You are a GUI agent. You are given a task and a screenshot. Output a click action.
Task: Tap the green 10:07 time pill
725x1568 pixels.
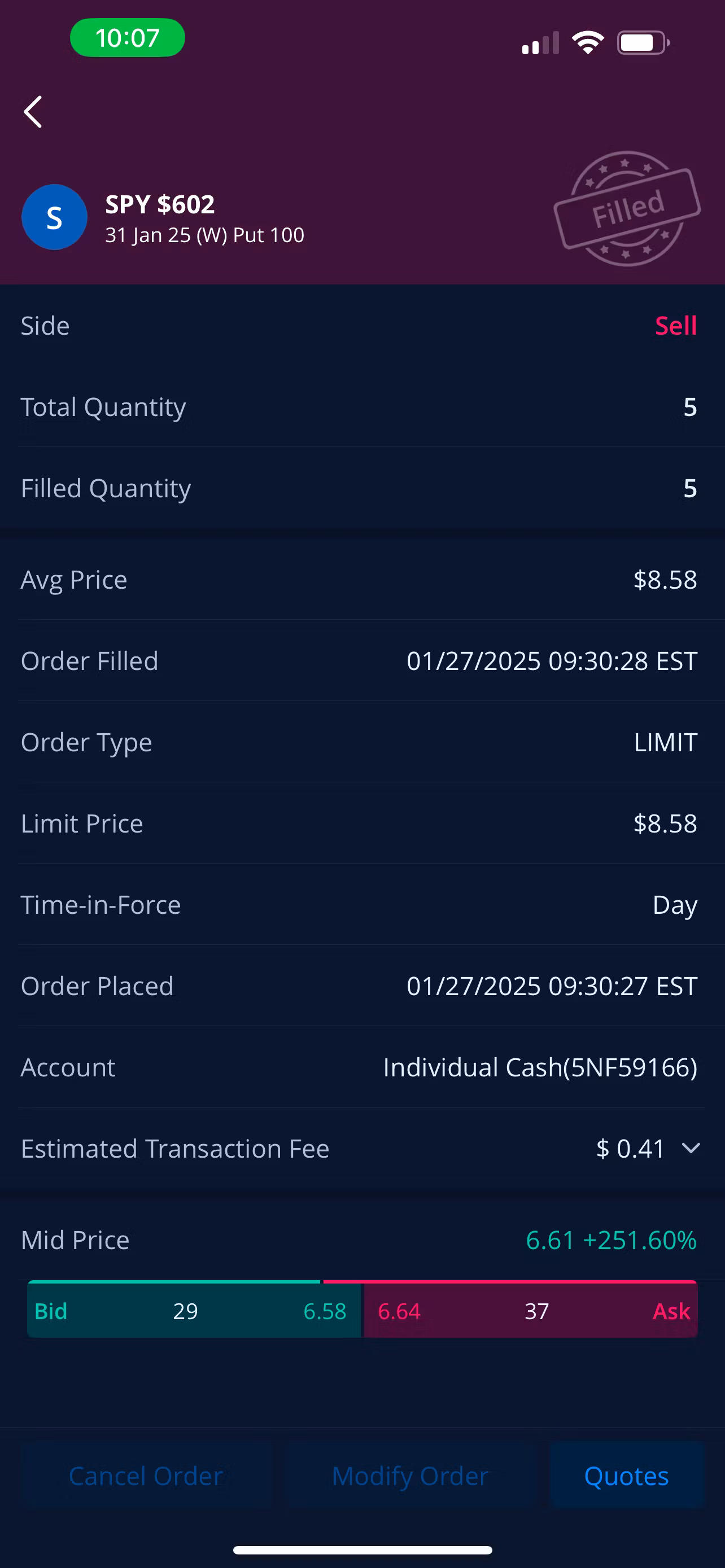pyautogui.click(x=127, y=38)
